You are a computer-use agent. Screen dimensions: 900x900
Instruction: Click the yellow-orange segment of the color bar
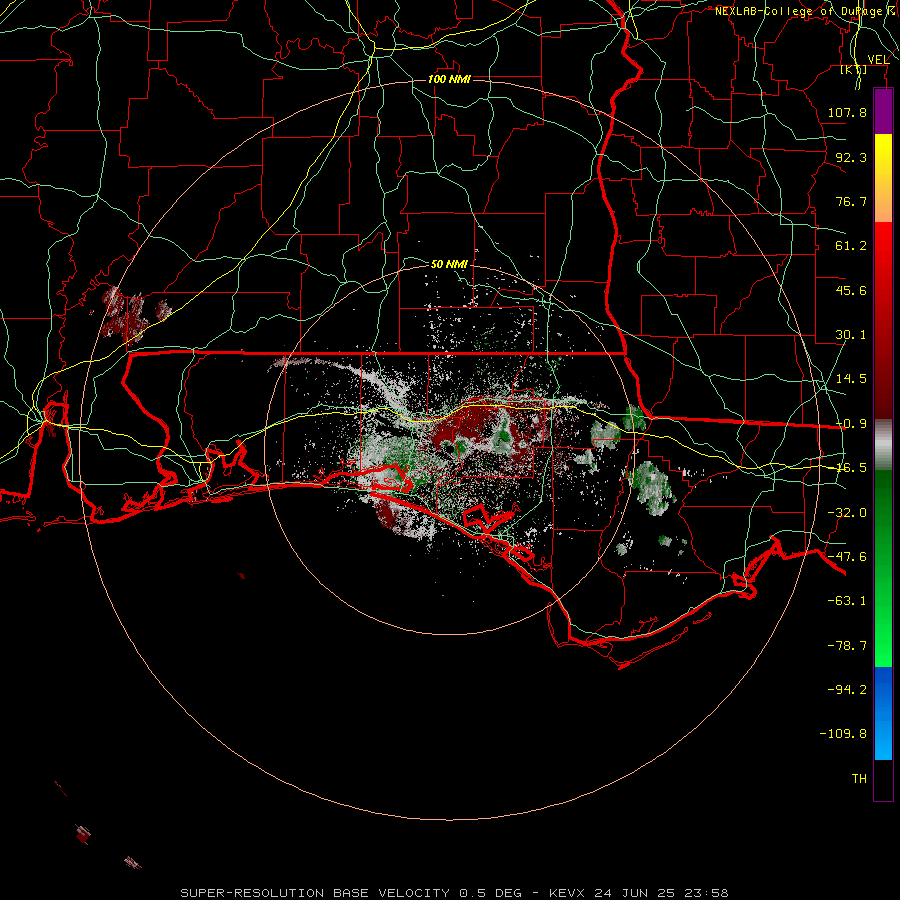tap(883, 178)
